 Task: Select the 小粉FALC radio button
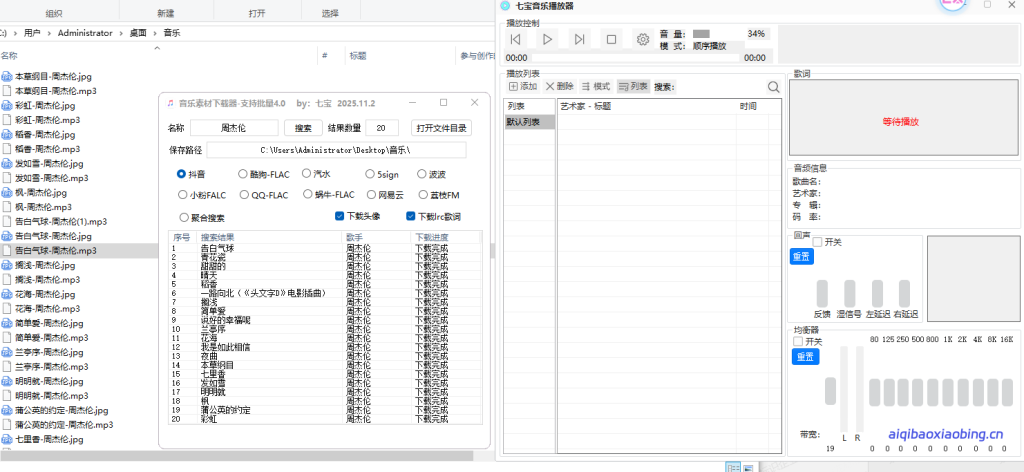(183, 195)
